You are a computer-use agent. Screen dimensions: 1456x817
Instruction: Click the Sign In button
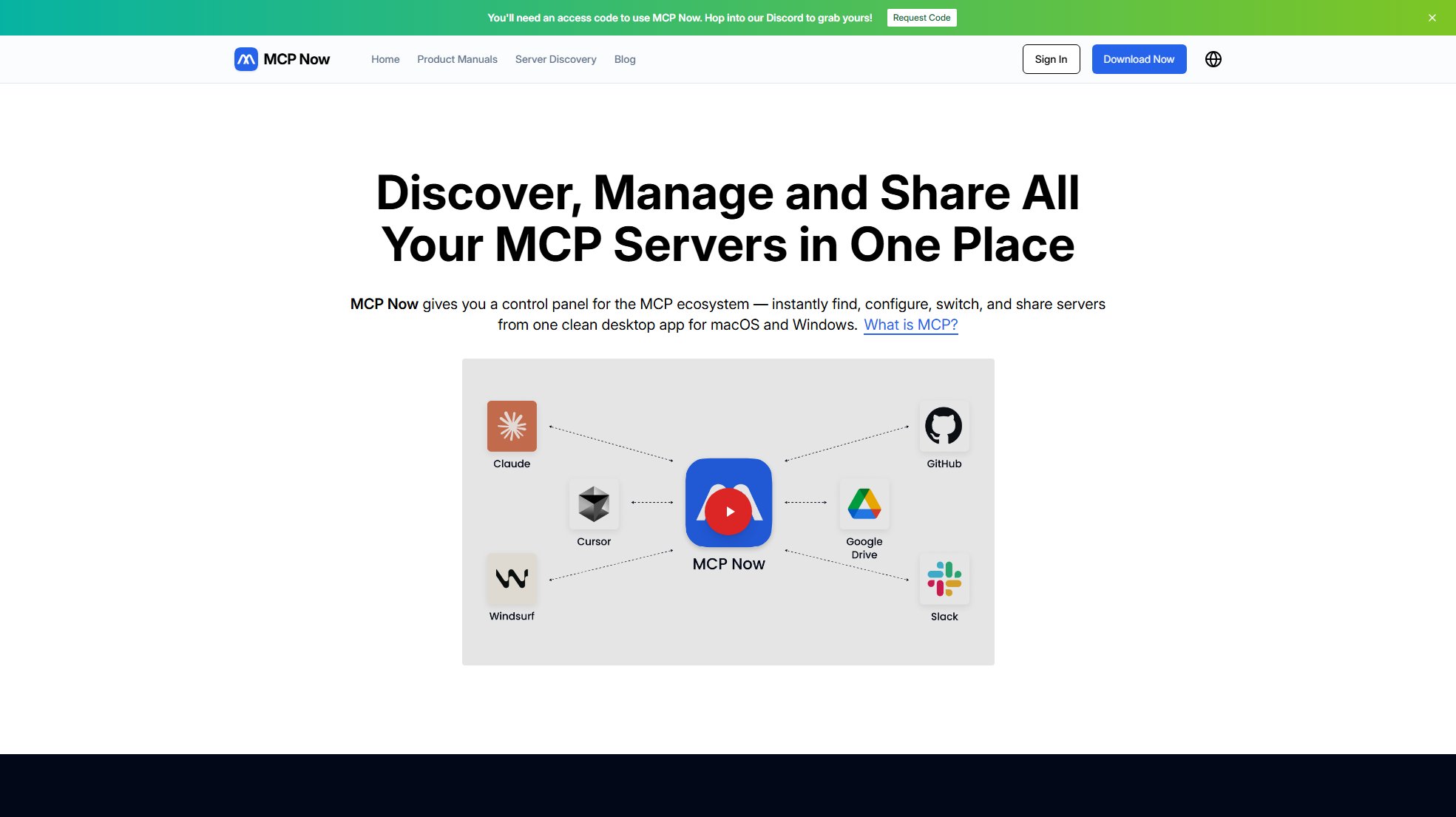1051,59
